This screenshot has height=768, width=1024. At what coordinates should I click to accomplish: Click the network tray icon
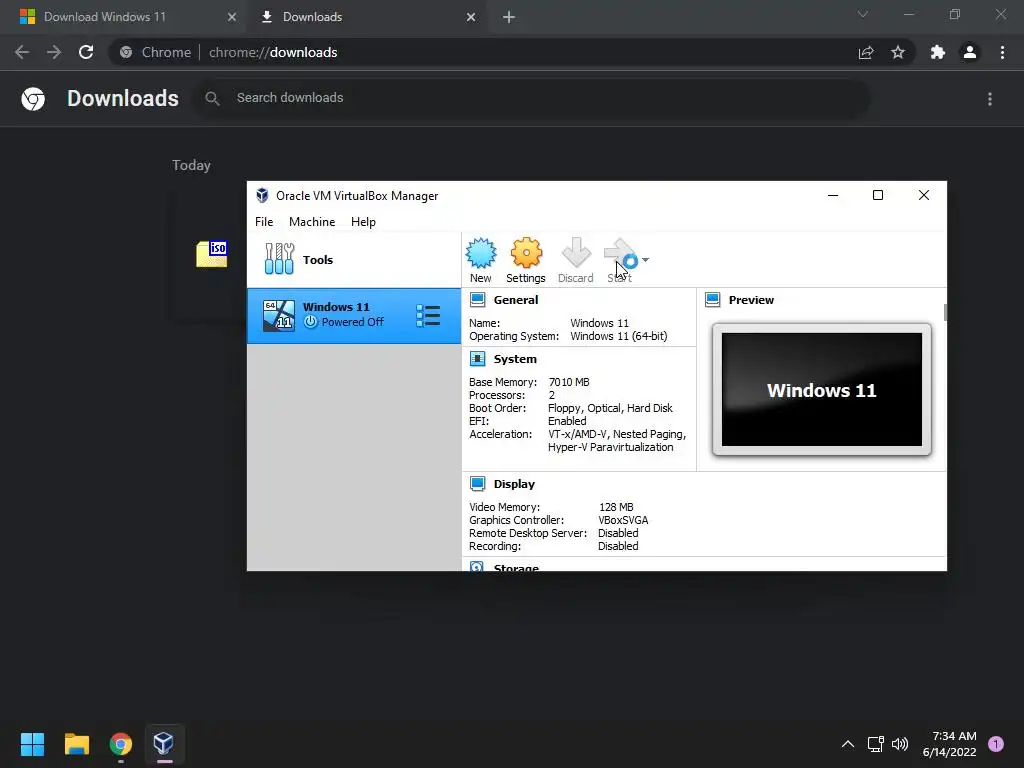point(875,744)
